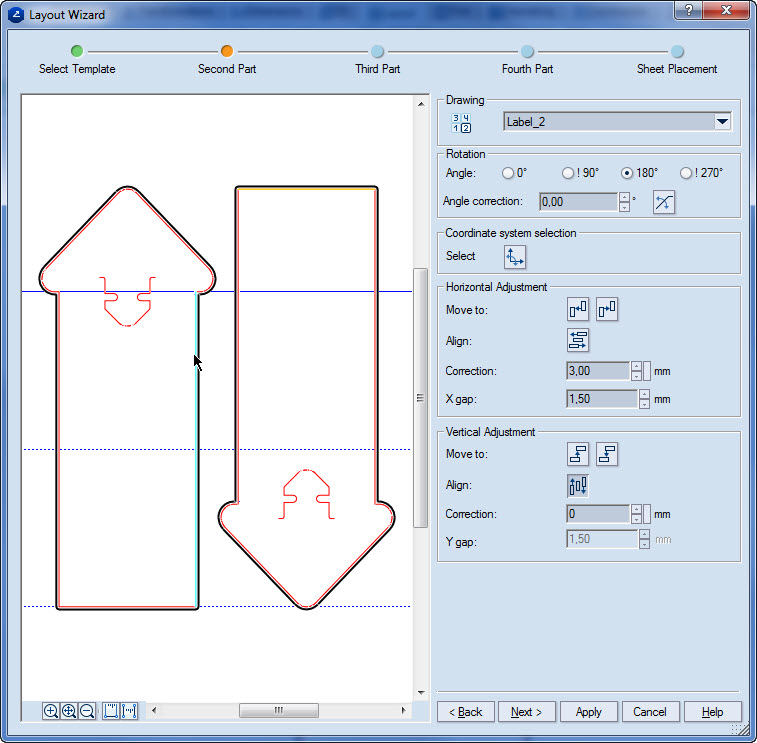The height and width of the screenshot is (743, 757).
Task: Jump to the Sheet Placement step
Action: (677, 52)
